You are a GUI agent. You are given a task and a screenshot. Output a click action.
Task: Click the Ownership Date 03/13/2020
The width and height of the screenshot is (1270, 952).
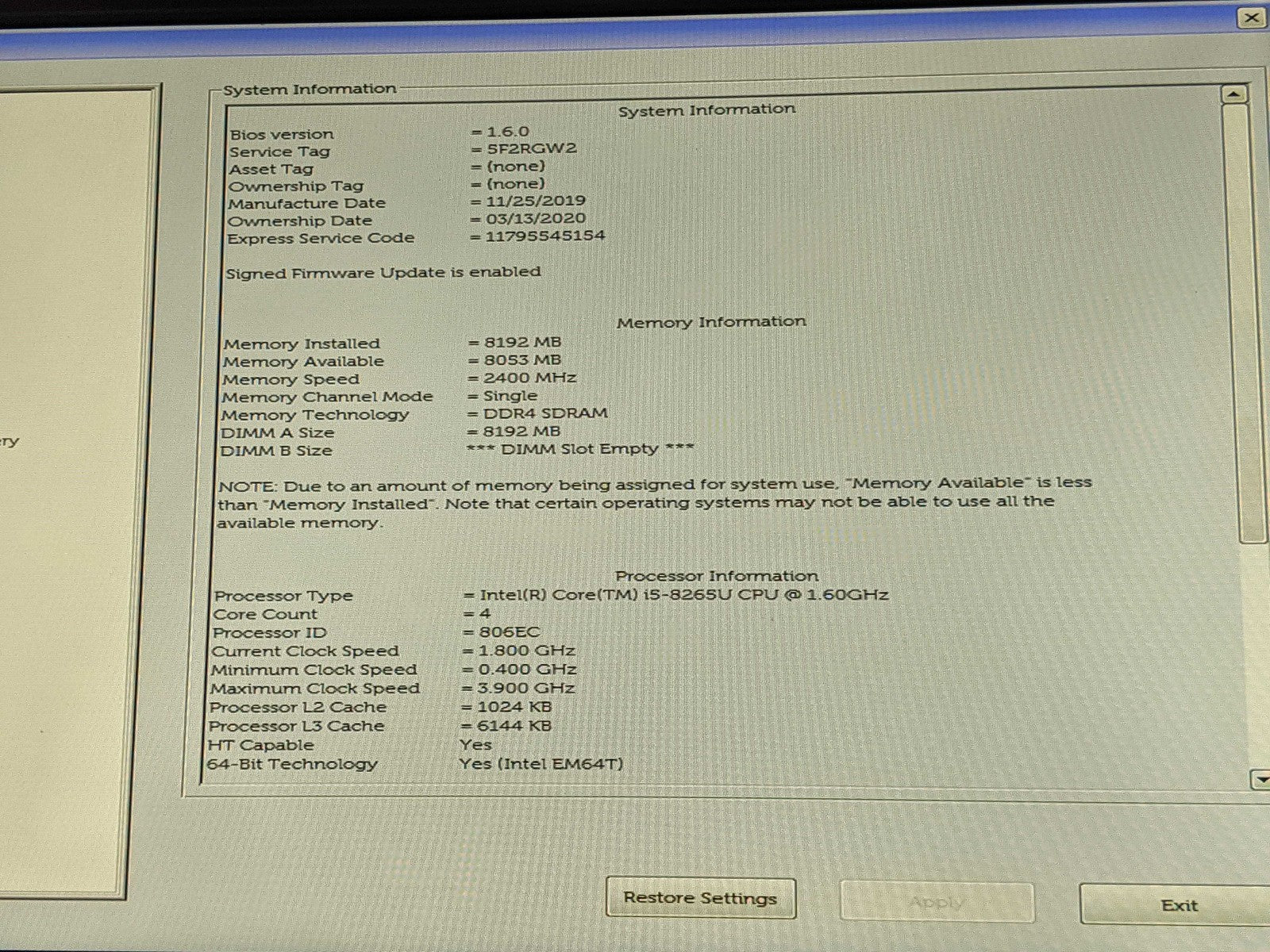point(535,218)
